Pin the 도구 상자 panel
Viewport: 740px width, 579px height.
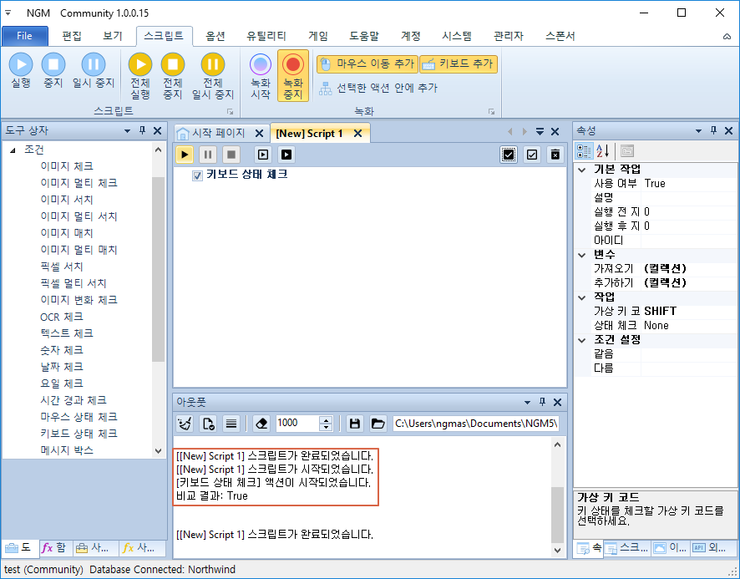point(142,131)
